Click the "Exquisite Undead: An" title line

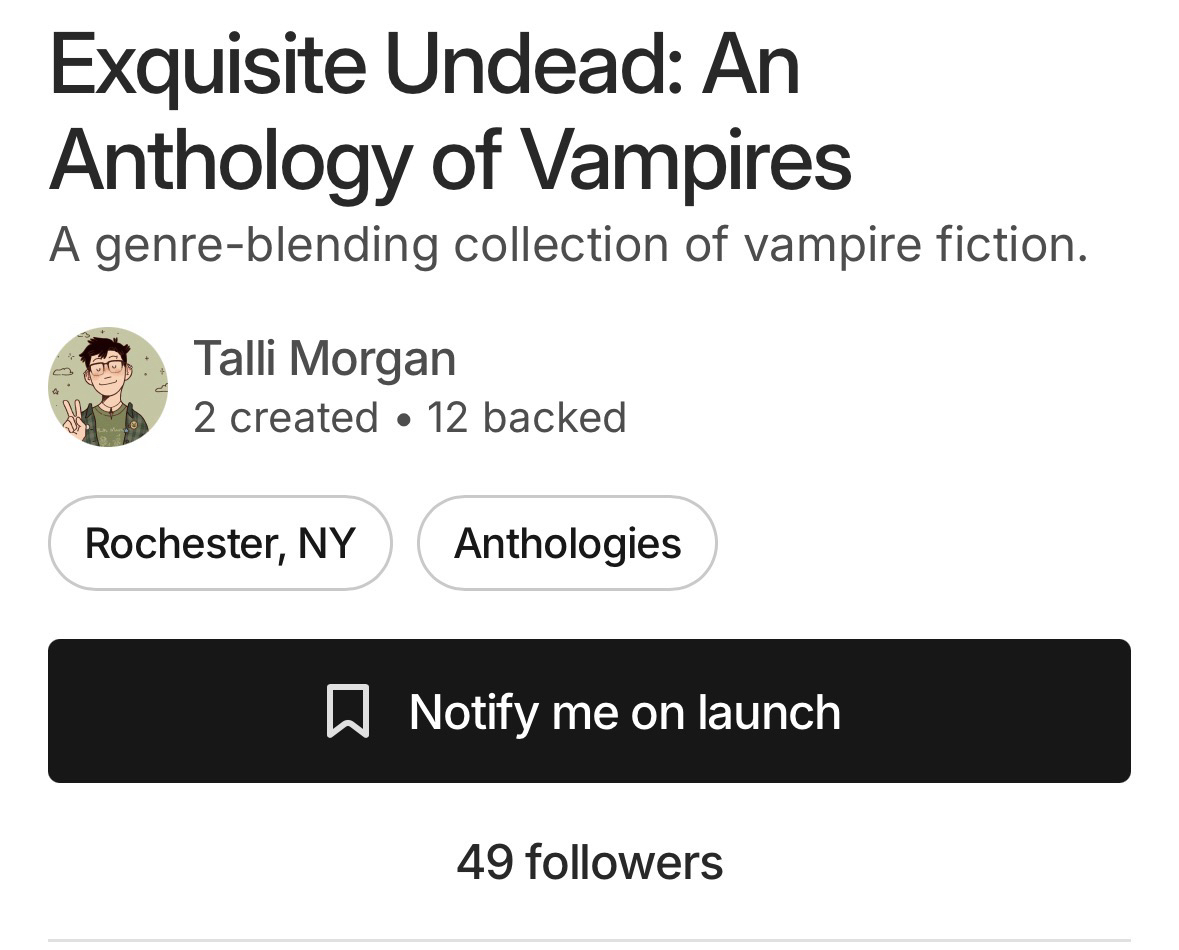click(x=424, y=65)
